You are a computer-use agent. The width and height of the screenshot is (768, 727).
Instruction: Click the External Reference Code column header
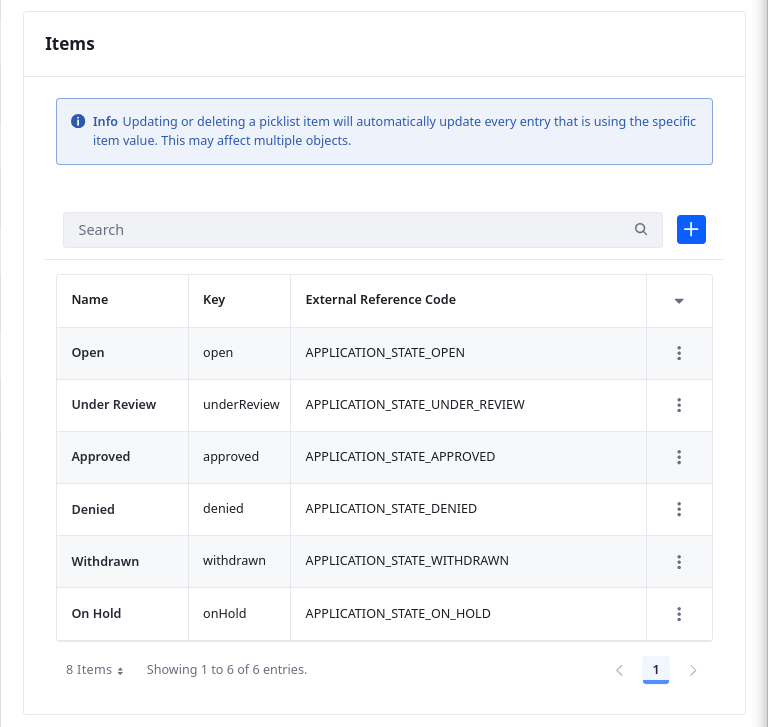(x=380, y=300)
